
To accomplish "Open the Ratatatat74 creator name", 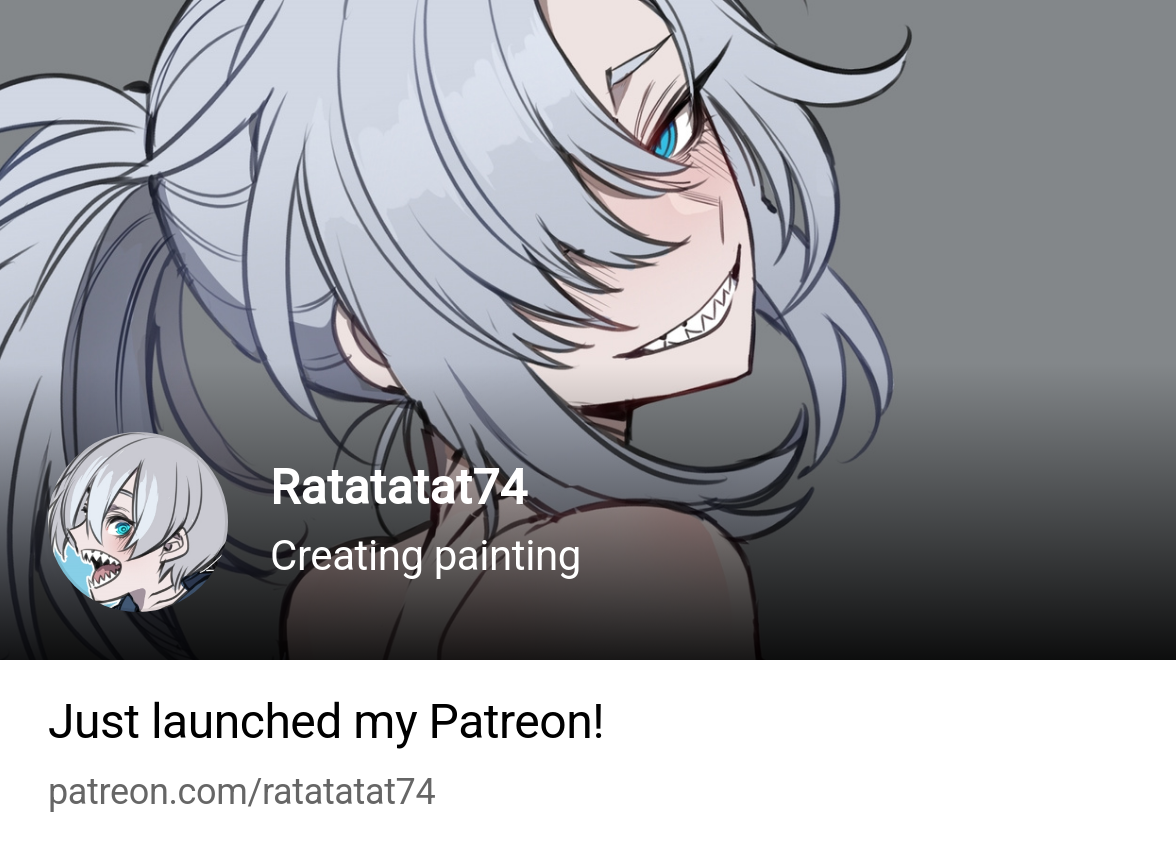I will tap(399, 487).
